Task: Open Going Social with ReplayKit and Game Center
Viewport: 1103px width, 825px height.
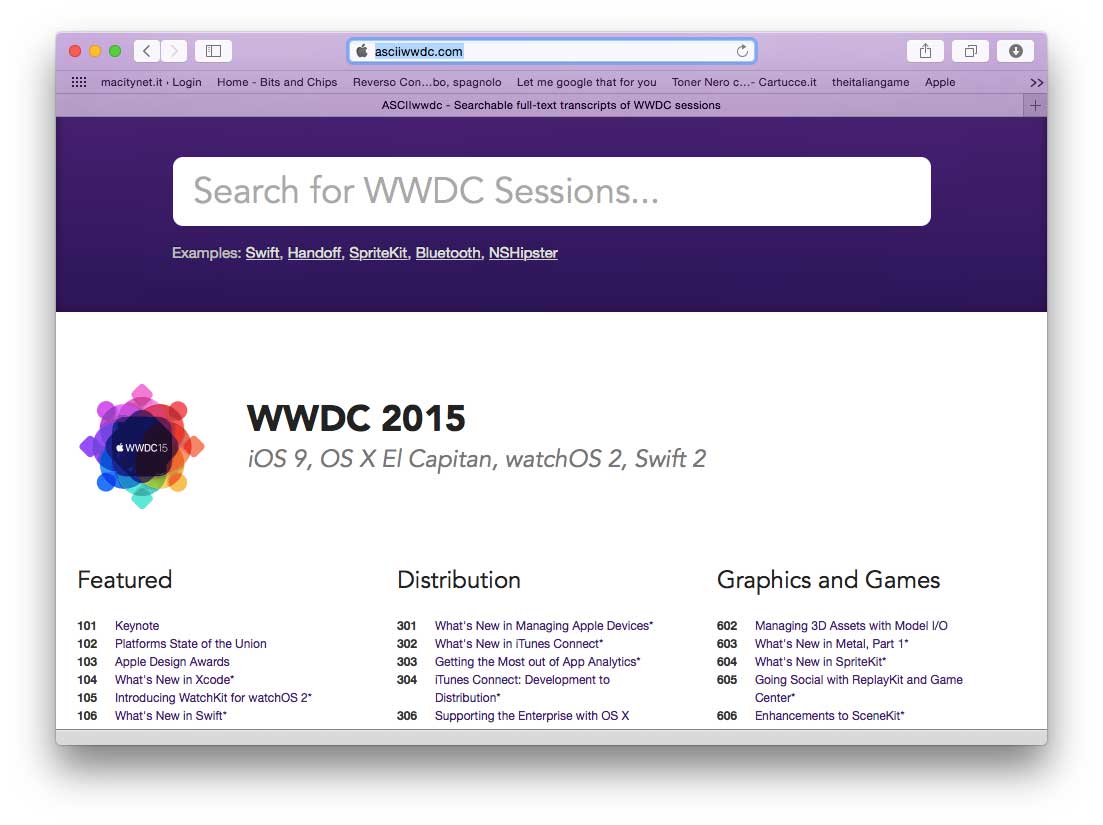Action: [x=859, y=689]
